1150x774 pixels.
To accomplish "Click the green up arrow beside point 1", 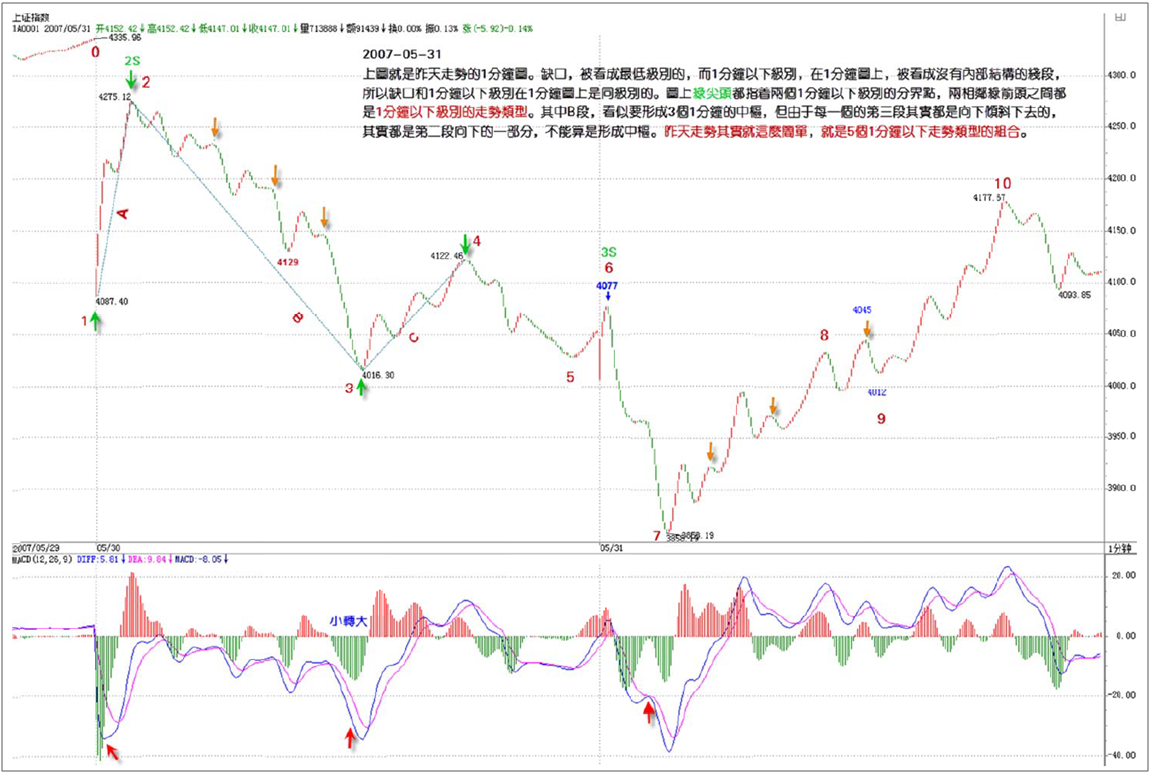I will click(94, 320).
